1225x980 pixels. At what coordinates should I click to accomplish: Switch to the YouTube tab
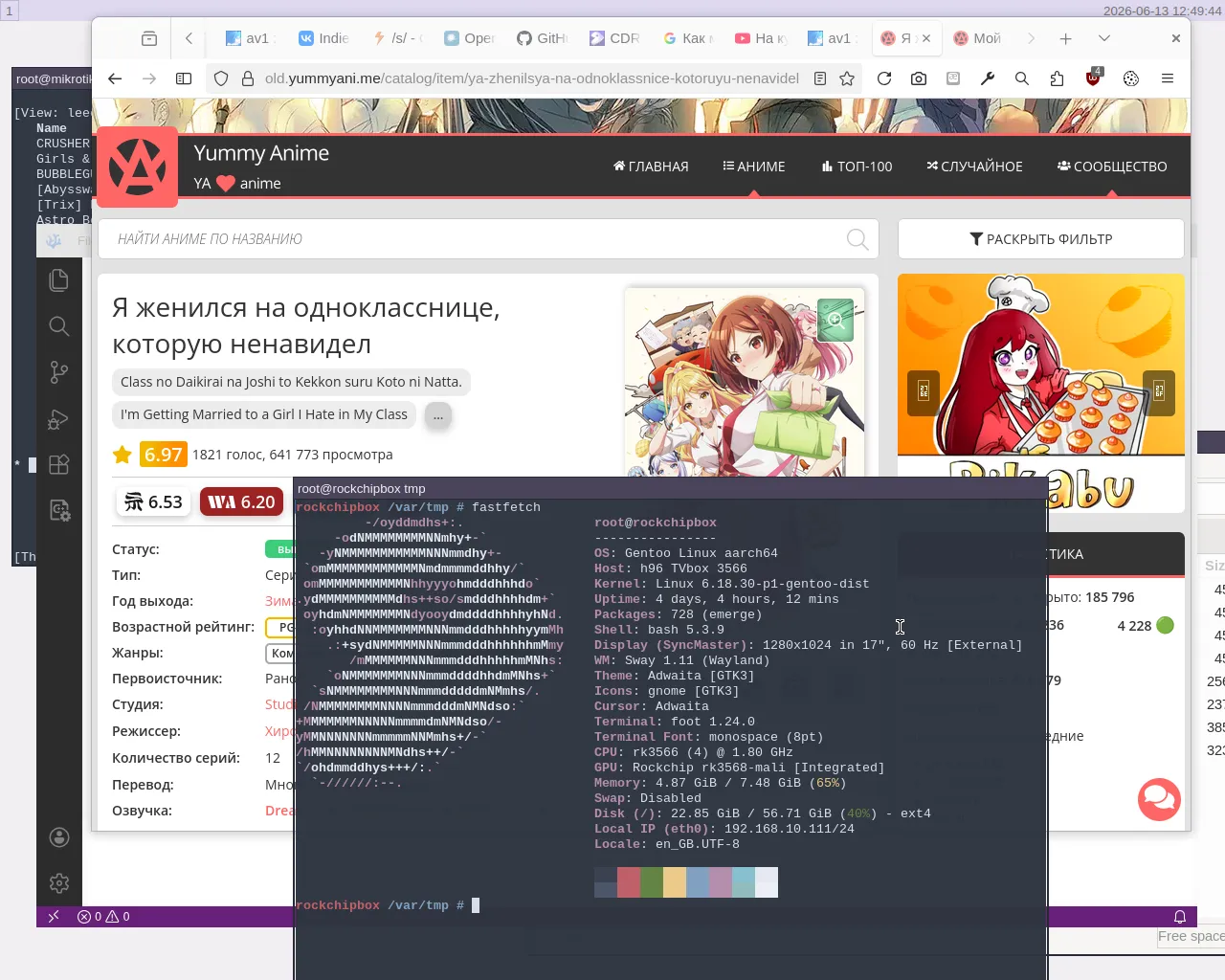pos(760,38)
